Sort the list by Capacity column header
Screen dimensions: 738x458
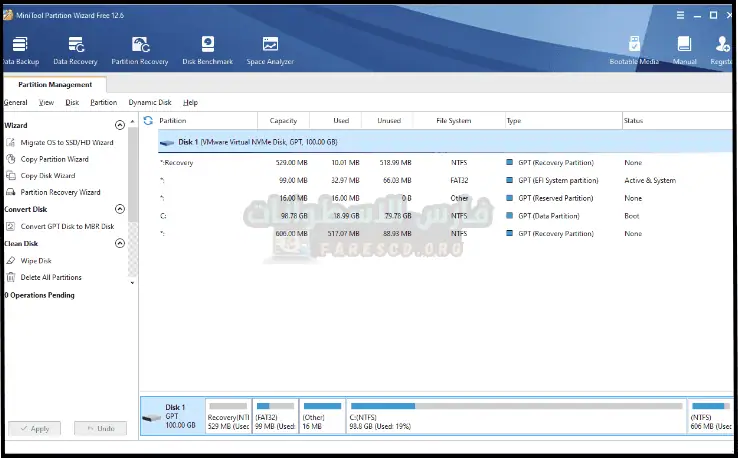(284, 121)
